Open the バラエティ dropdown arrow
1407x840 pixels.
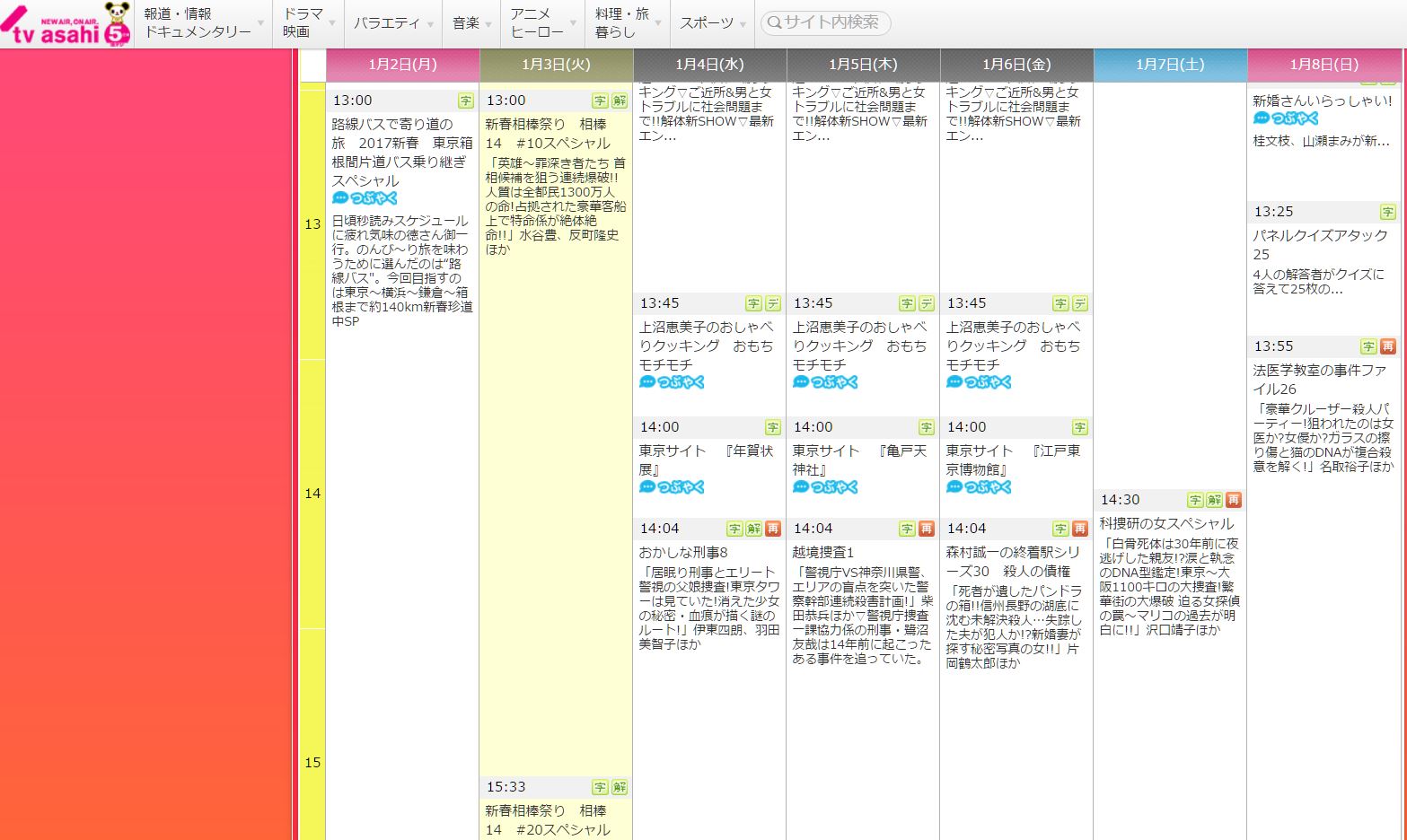click(x=431, y=26)
